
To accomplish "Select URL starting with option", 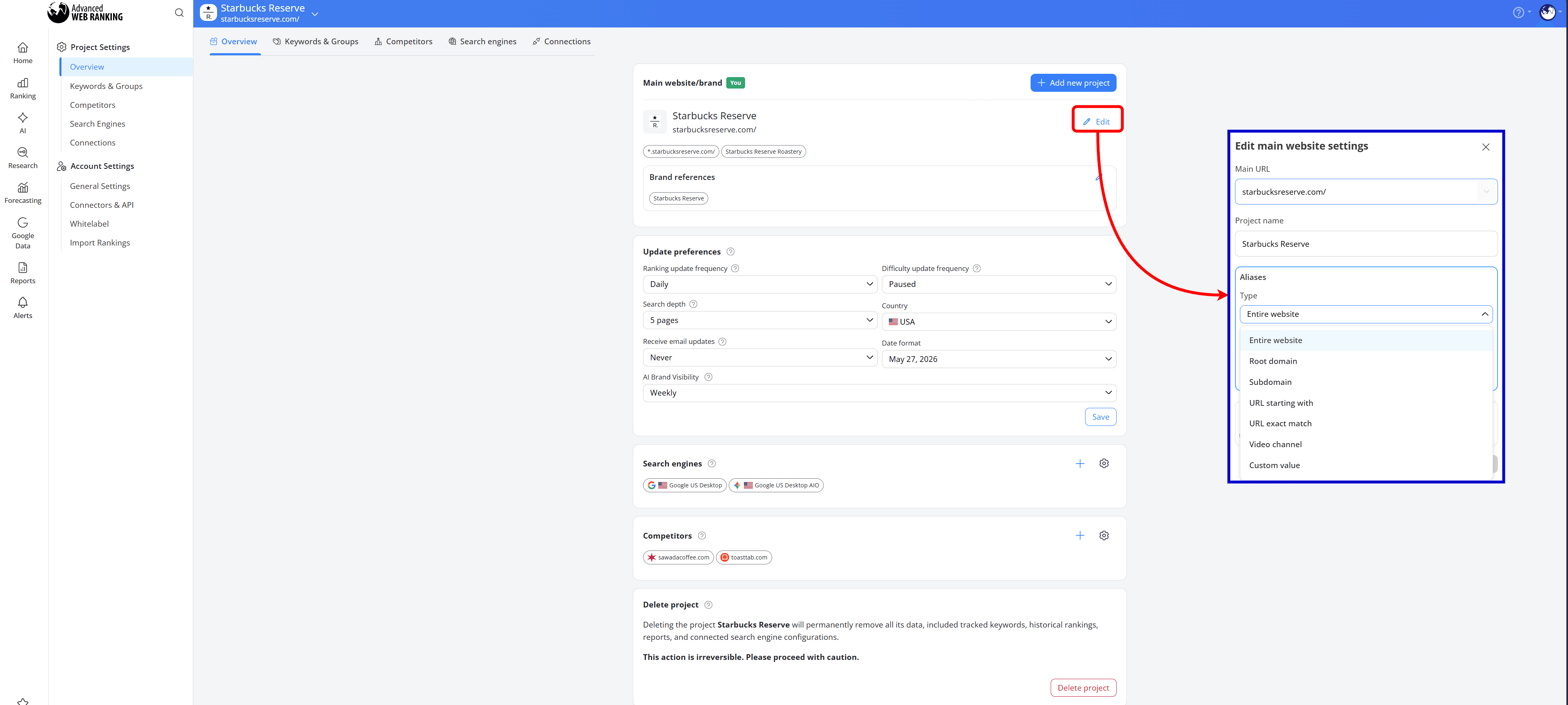I will (1365, 403).
